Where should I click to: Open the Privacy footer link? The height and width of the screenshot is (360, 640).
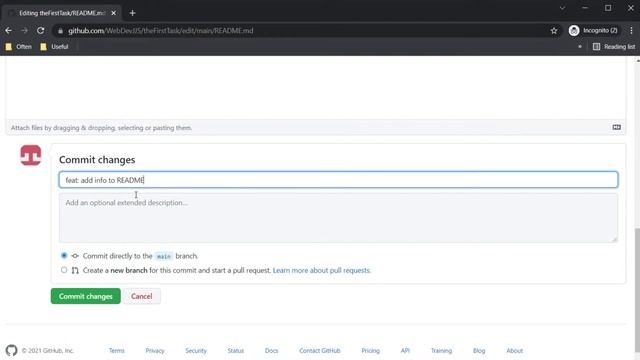click(x=155, y=351)
